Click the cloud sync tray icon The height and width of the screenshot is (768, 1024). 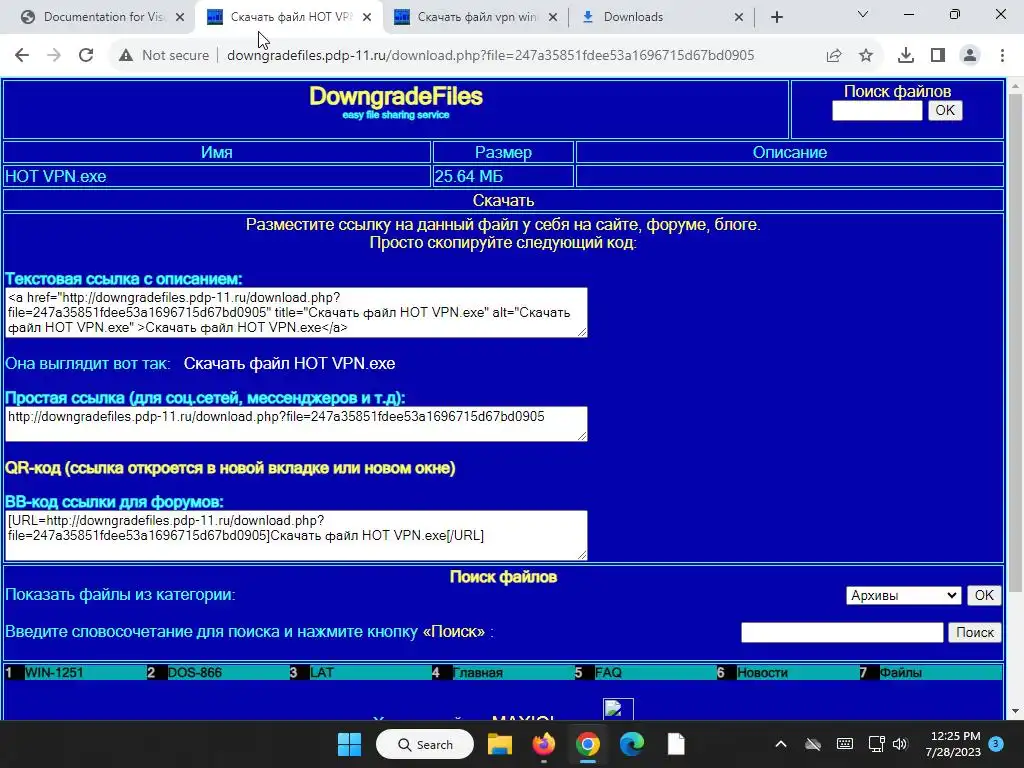pos(812,744)
